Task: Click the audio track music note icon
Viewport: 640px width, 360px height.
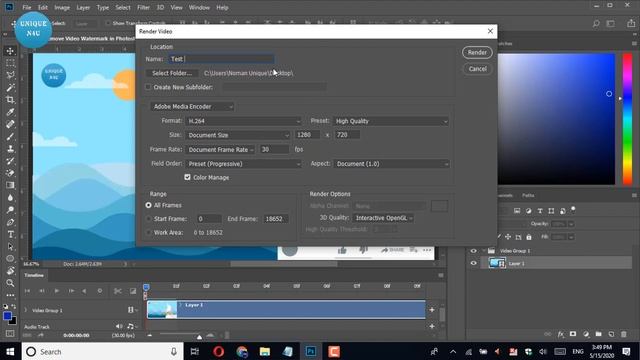Action: pos(130,326)
